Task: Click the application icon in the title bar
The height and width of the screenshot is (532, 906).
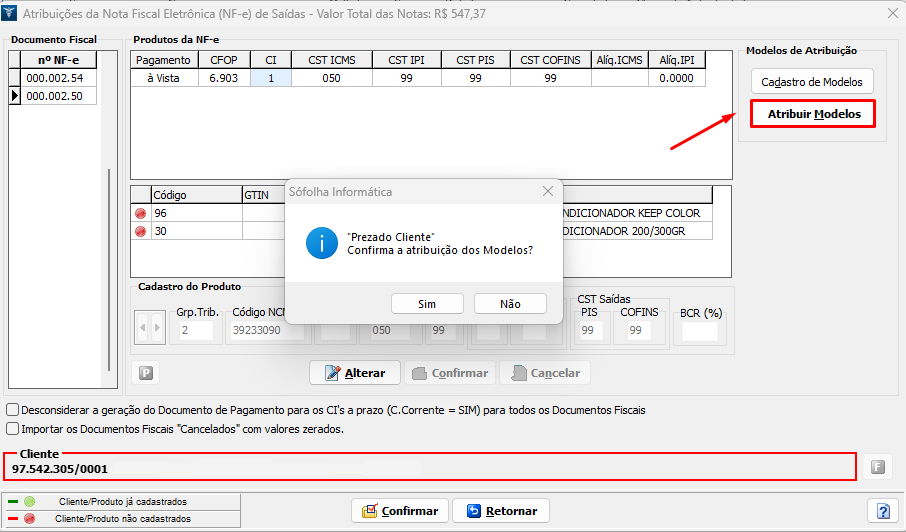Action: coord(10,13)
